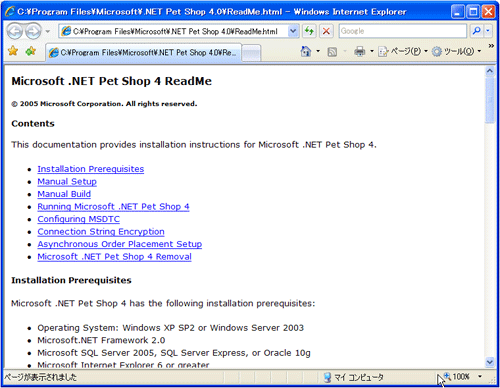Follow the Installation Prerequisites link
This screenshot has width=500, height=388.
pyautogui.click(x=91, y=169)
